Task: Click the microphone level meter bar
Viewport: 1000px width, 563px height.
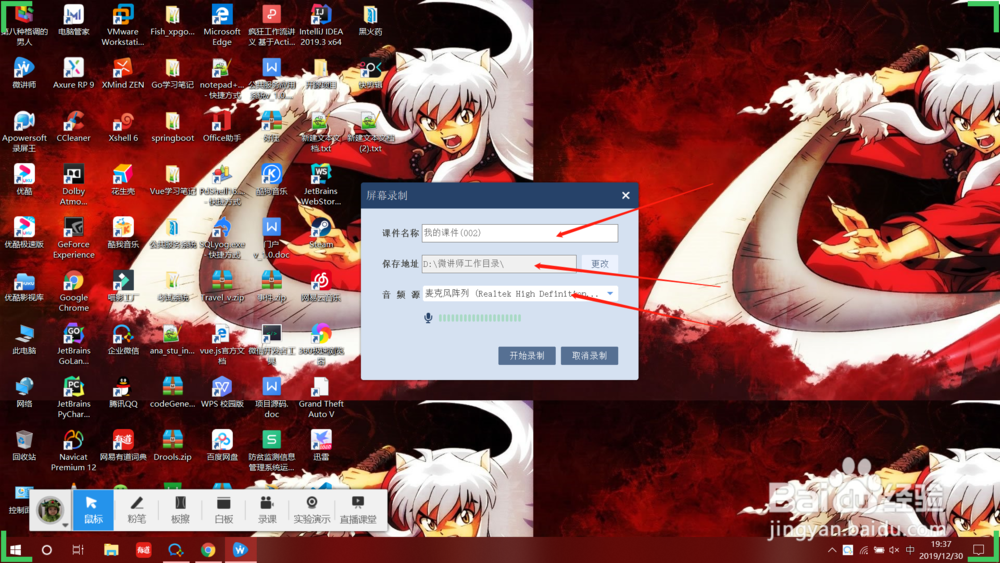Action: coord(480,318)
